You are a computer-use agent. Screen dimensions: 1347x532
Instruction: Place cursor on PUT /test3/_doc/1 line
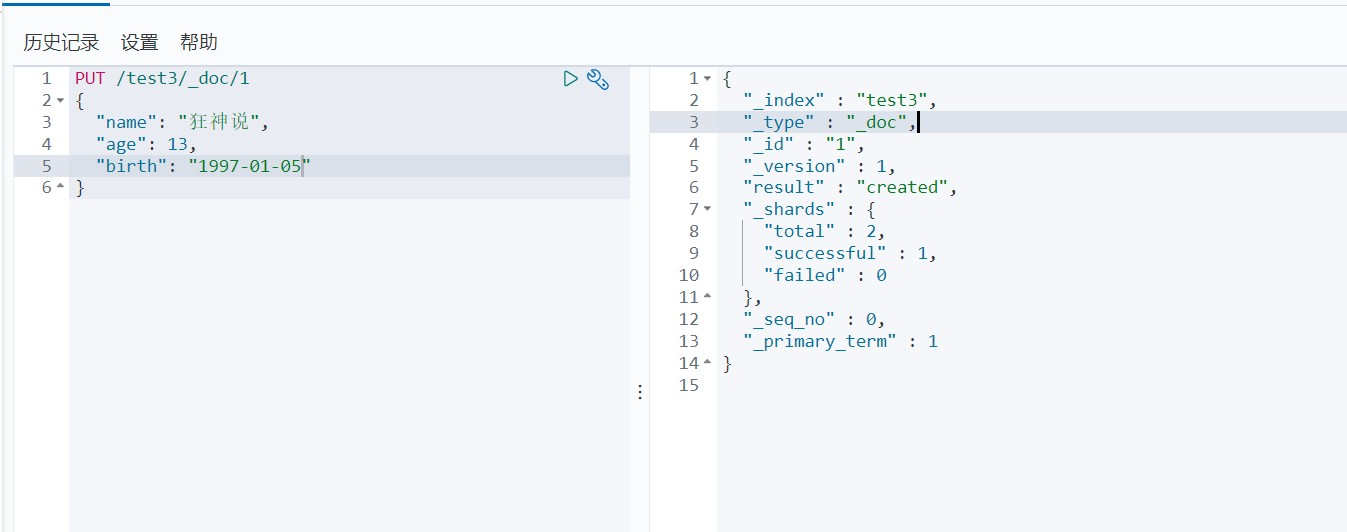tap(155, 78)
